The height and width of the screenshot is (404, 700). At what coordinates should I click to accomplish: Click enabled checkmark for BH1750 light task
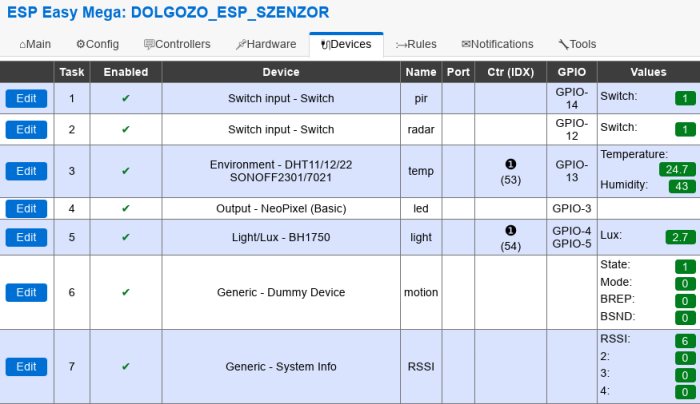point(126,237)
